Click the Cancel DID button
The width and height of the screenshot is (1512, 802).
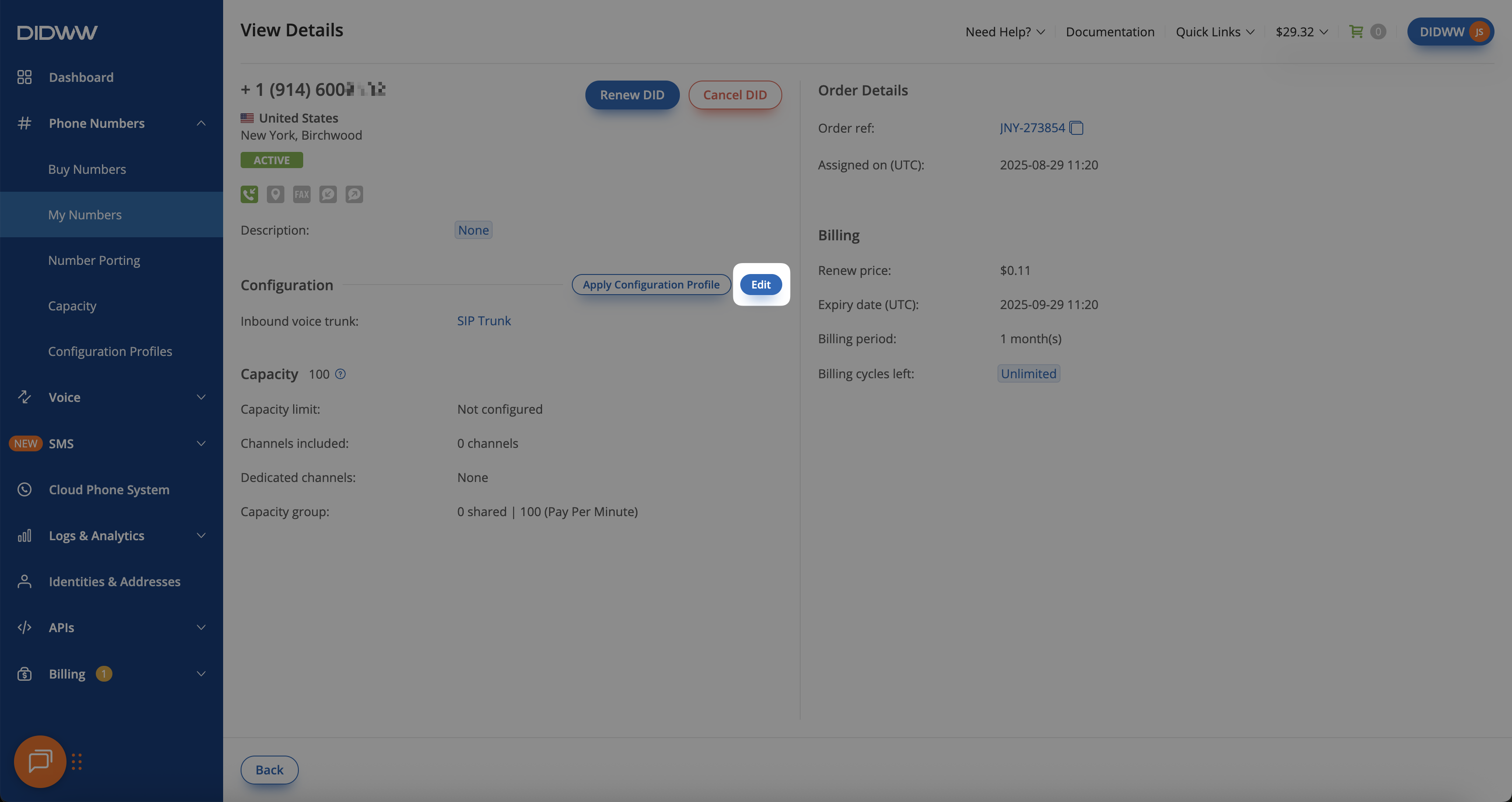tap(735, 95)
